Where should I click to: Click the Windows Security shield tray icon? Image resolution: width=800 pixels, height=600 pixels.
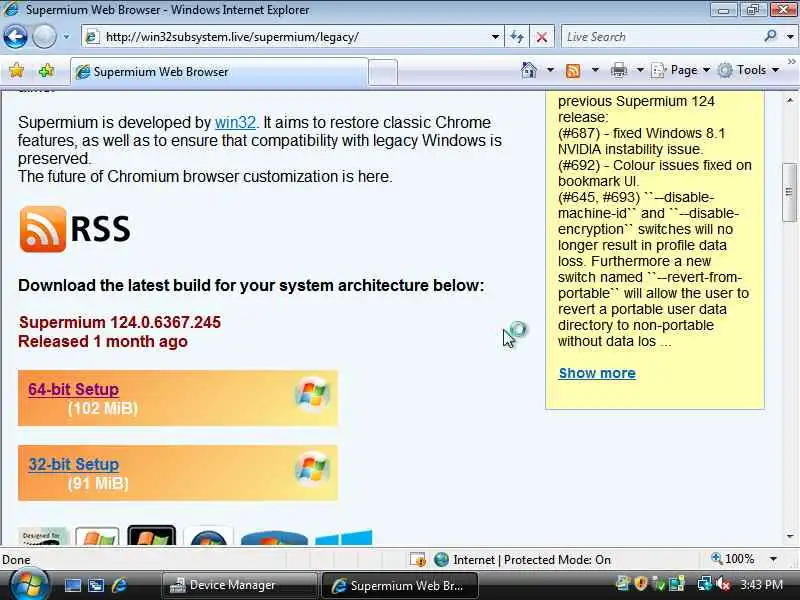[641, 583]
